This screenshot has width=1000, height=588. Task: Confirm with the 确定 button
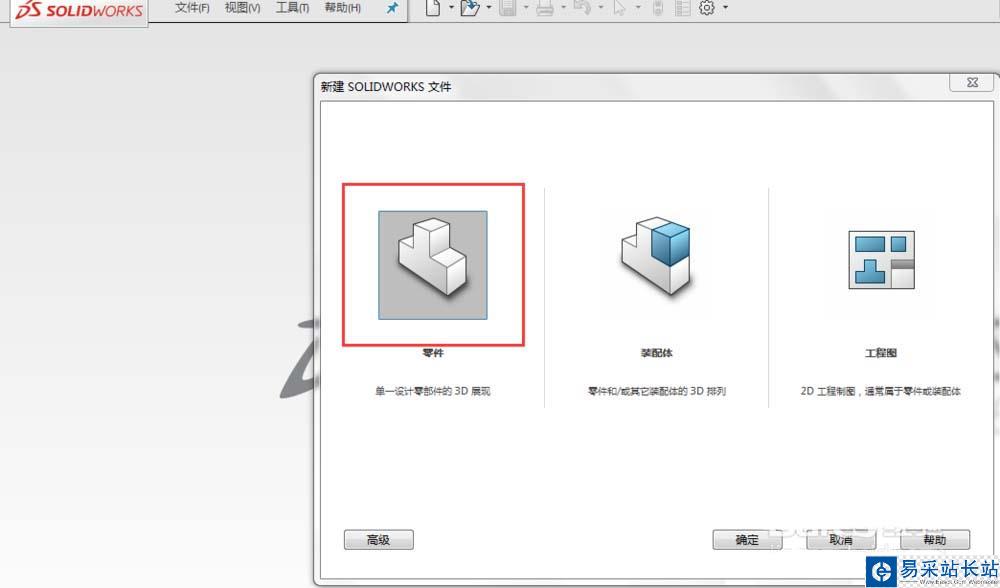(747, 540)
